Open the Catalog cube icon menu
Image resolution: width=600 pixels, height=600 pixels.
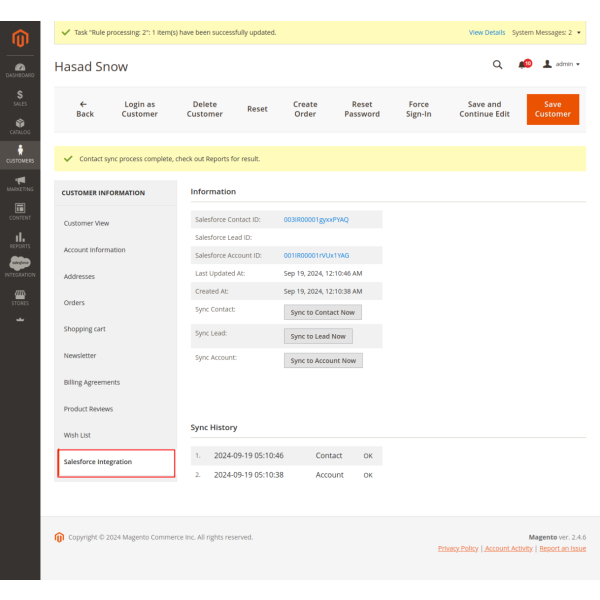pyautogui.click(x=20, y=125)
